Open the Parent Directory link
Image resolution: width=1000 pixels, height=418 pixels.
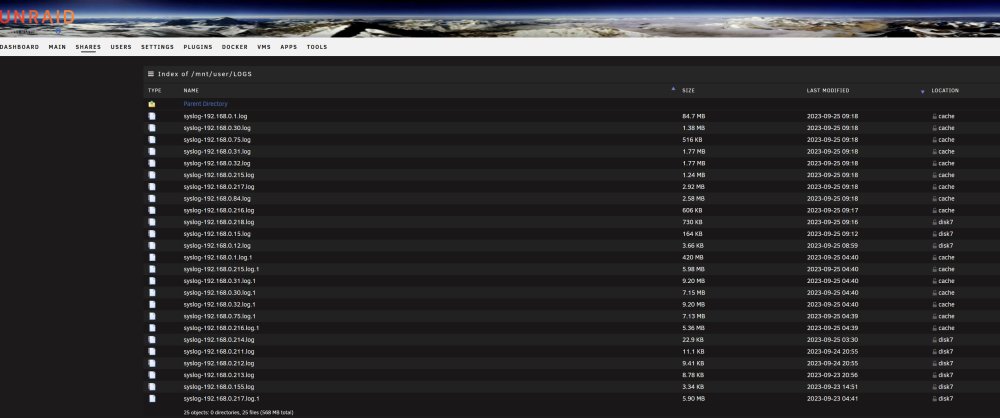(205, 104)
